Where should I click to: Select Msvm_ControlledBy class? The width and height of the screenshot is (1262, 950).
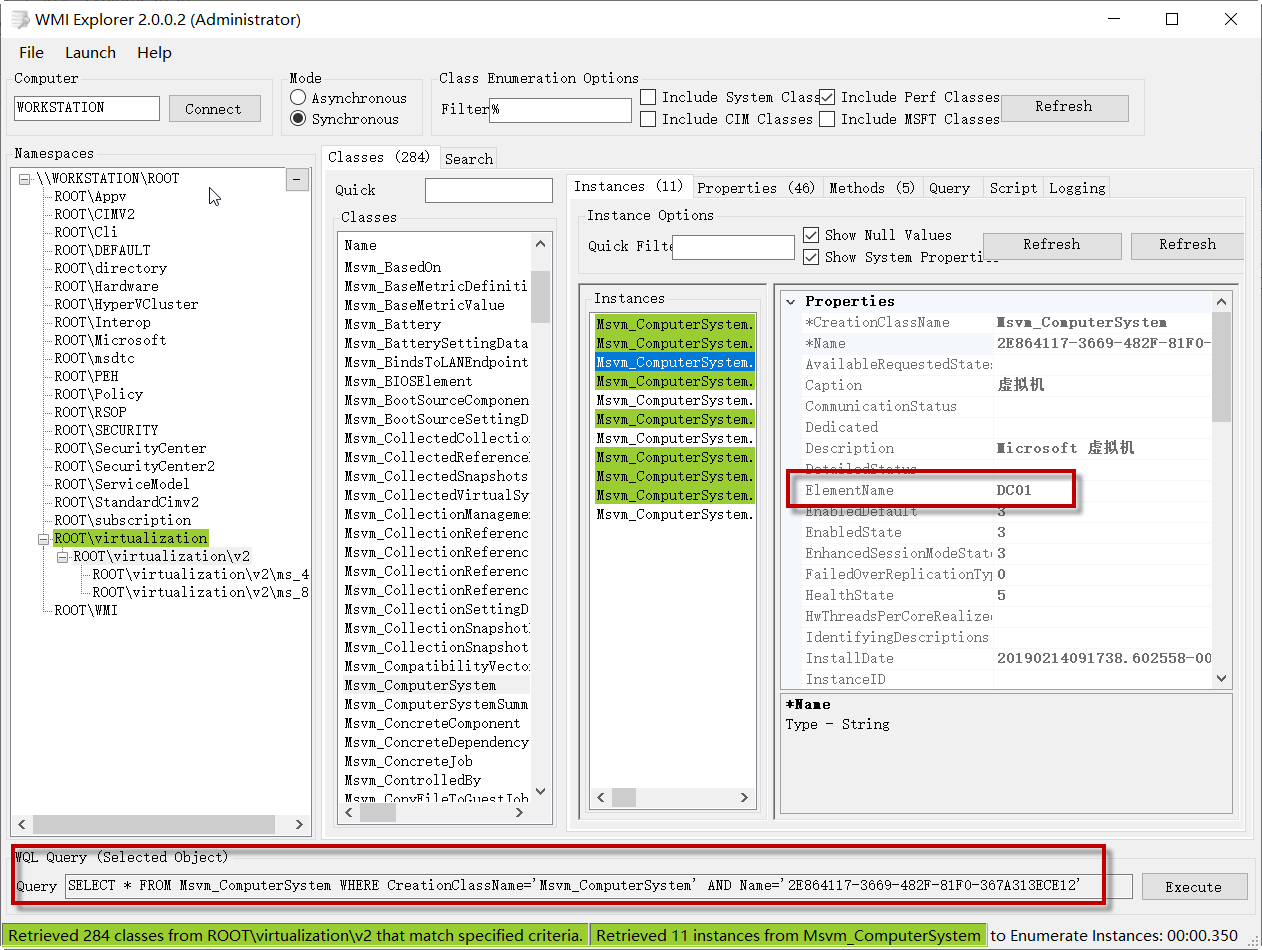(x=413, y=780)
